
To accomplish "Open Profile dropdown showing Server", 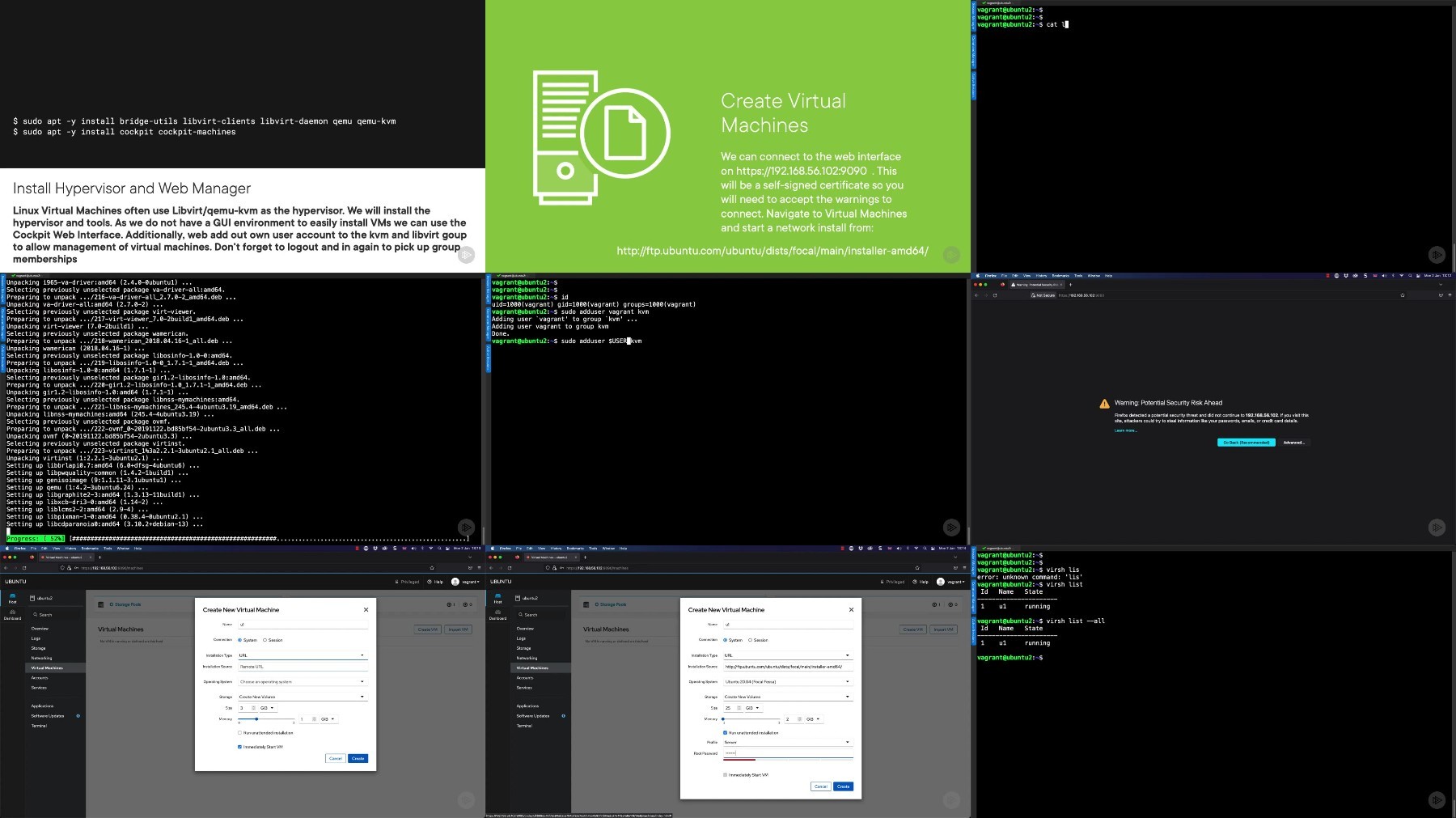I will coord(788,742).
